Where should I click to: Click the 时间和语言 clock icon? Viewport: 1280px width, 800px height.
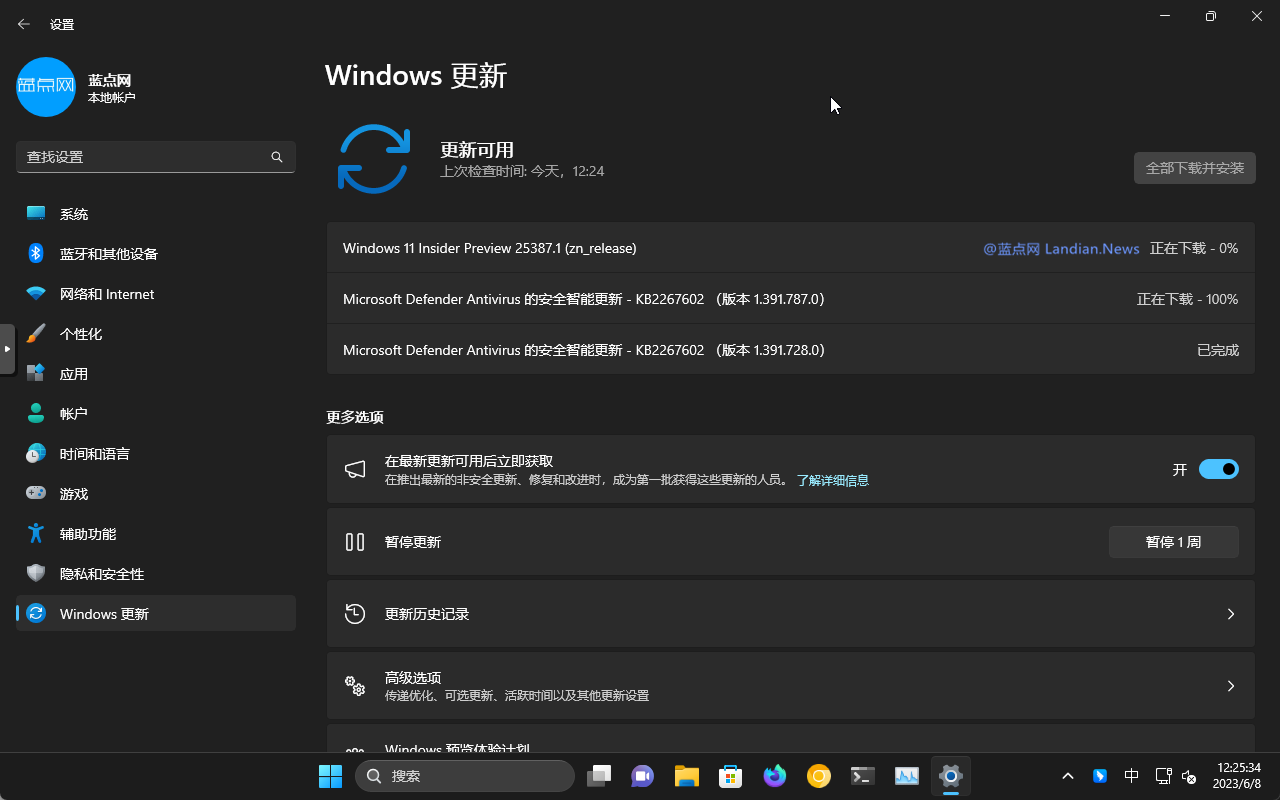[x=36, y=454]
